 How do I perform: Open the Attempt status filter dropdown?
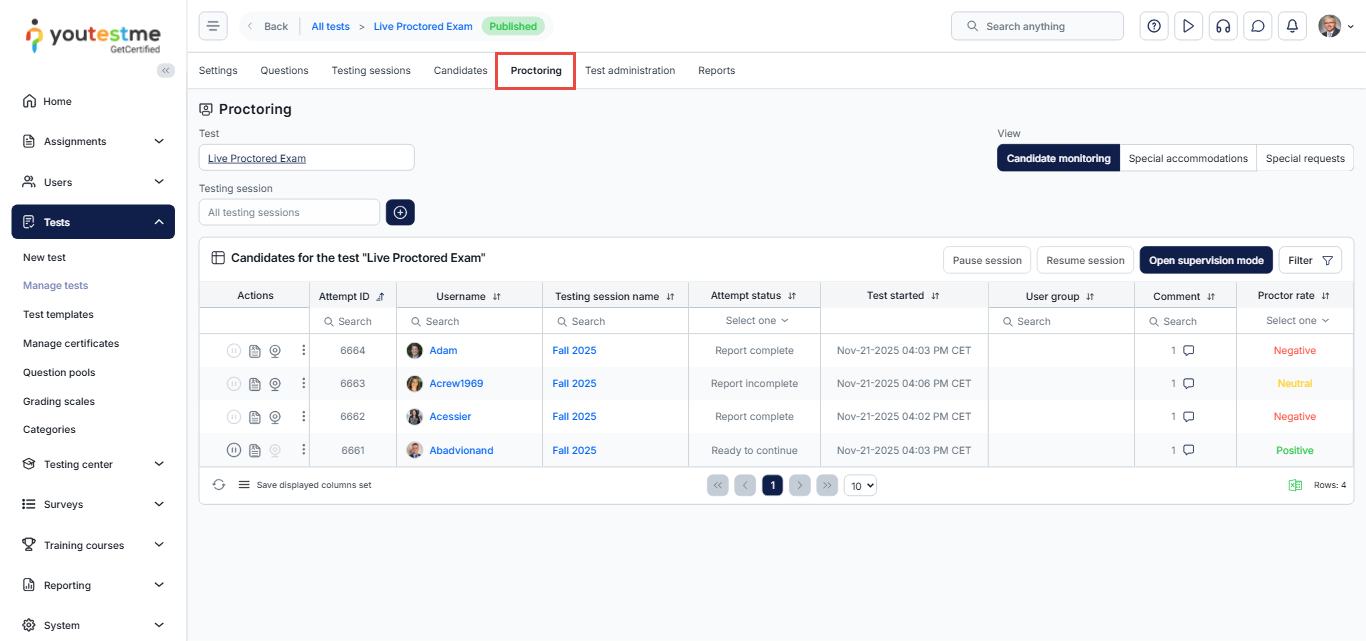pyautogui.click(x=756, y=321)
